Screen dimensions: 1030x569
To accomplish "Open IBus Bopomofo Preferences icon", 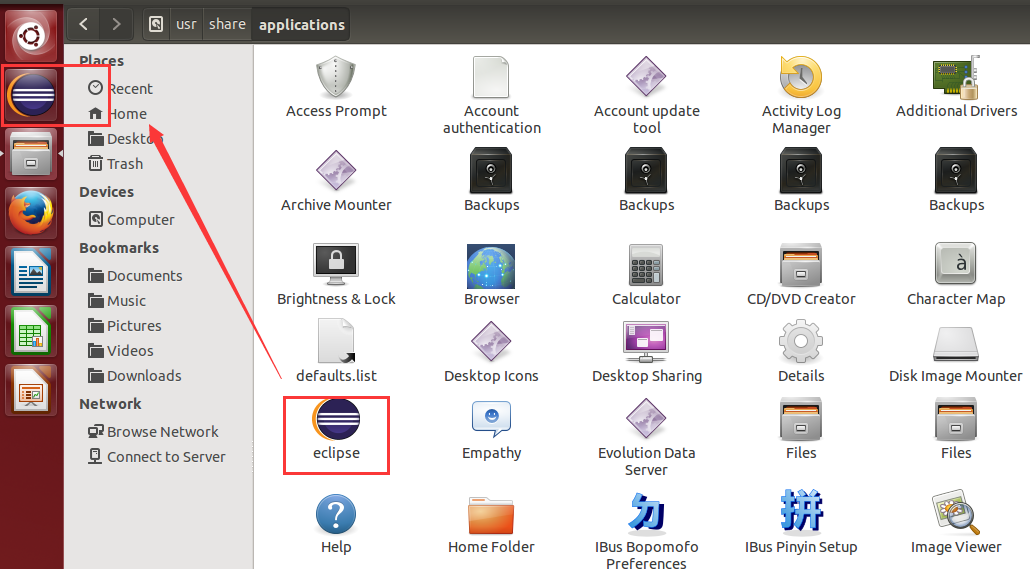I will (x=646, y=512).
